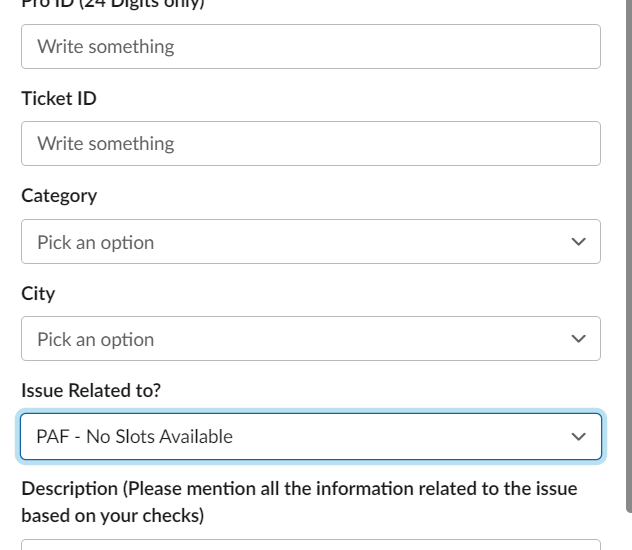Select the "PAF - No Slots Available" value

tap(134, 437)
